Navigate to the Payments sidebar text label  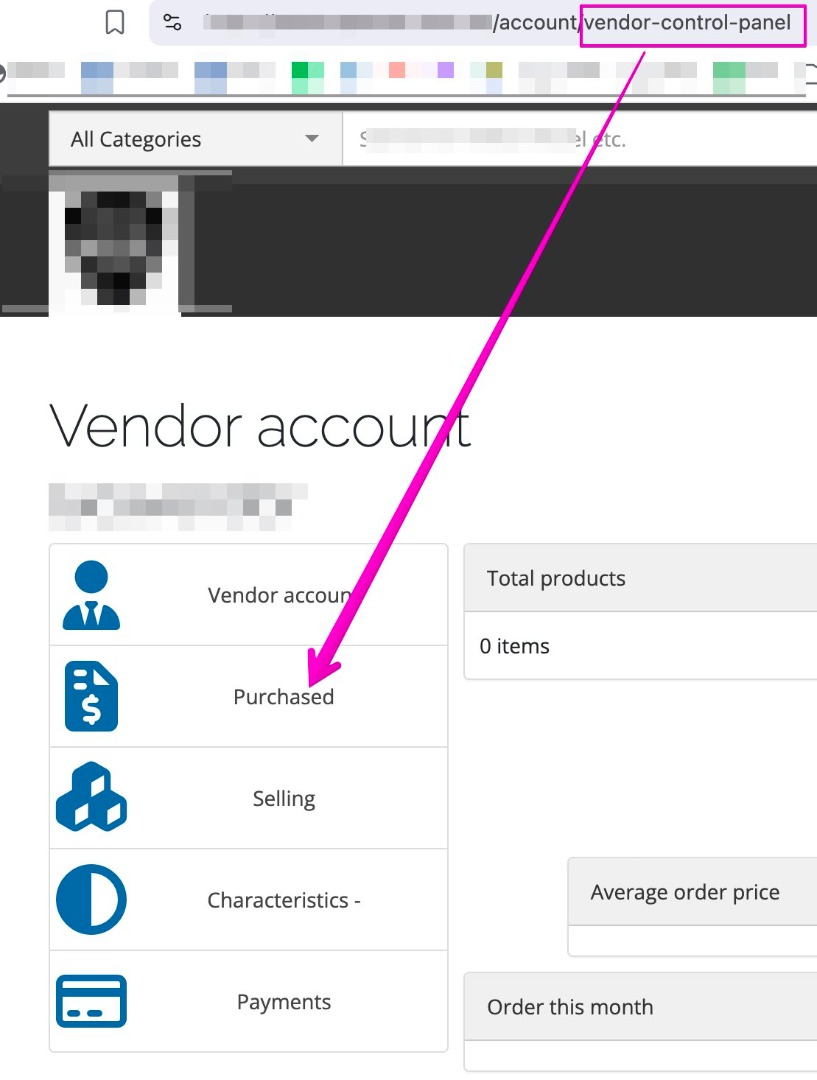283,1002
